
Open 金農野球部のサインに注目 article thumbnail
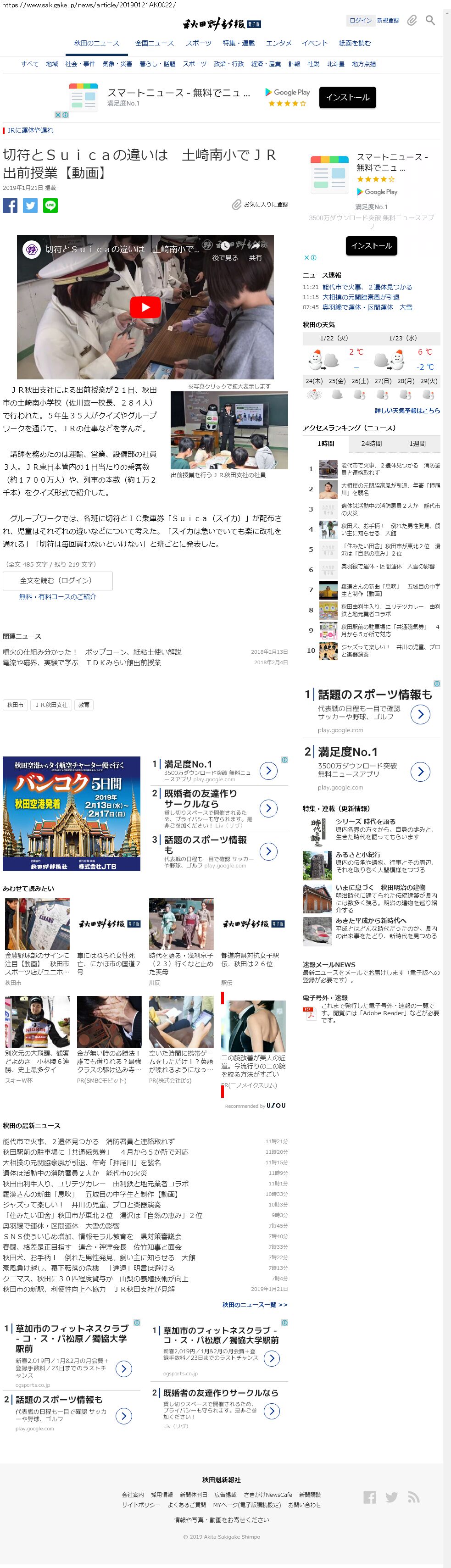37,924
